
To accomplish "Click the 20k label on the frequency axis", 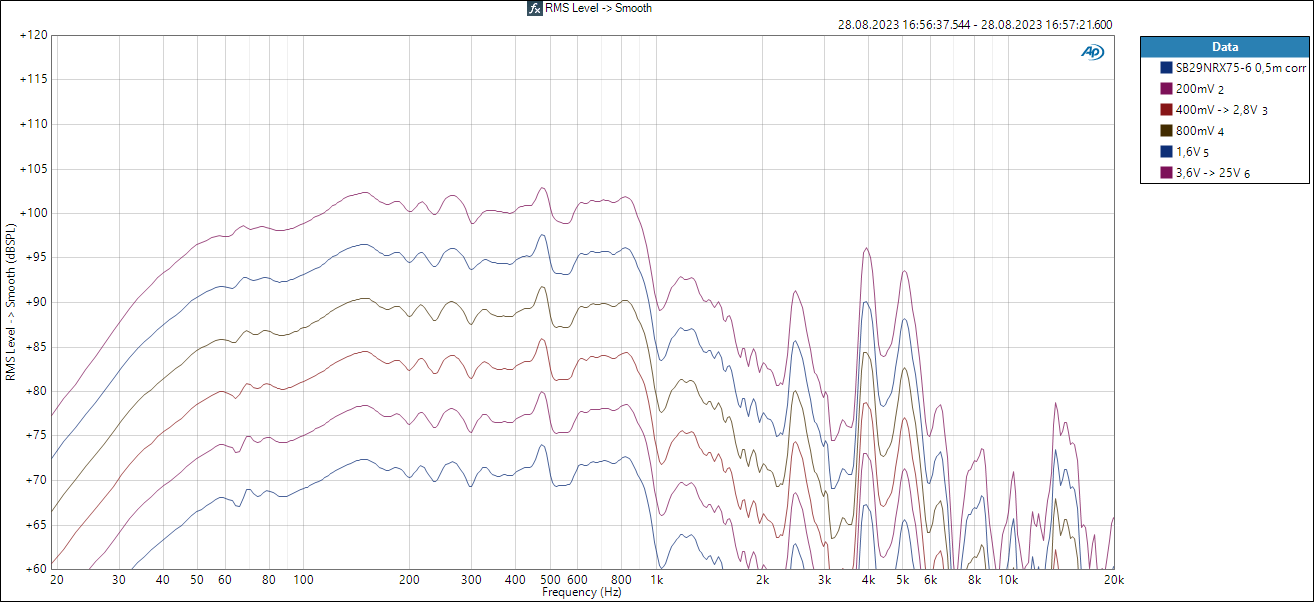I will coord(1113,580).
